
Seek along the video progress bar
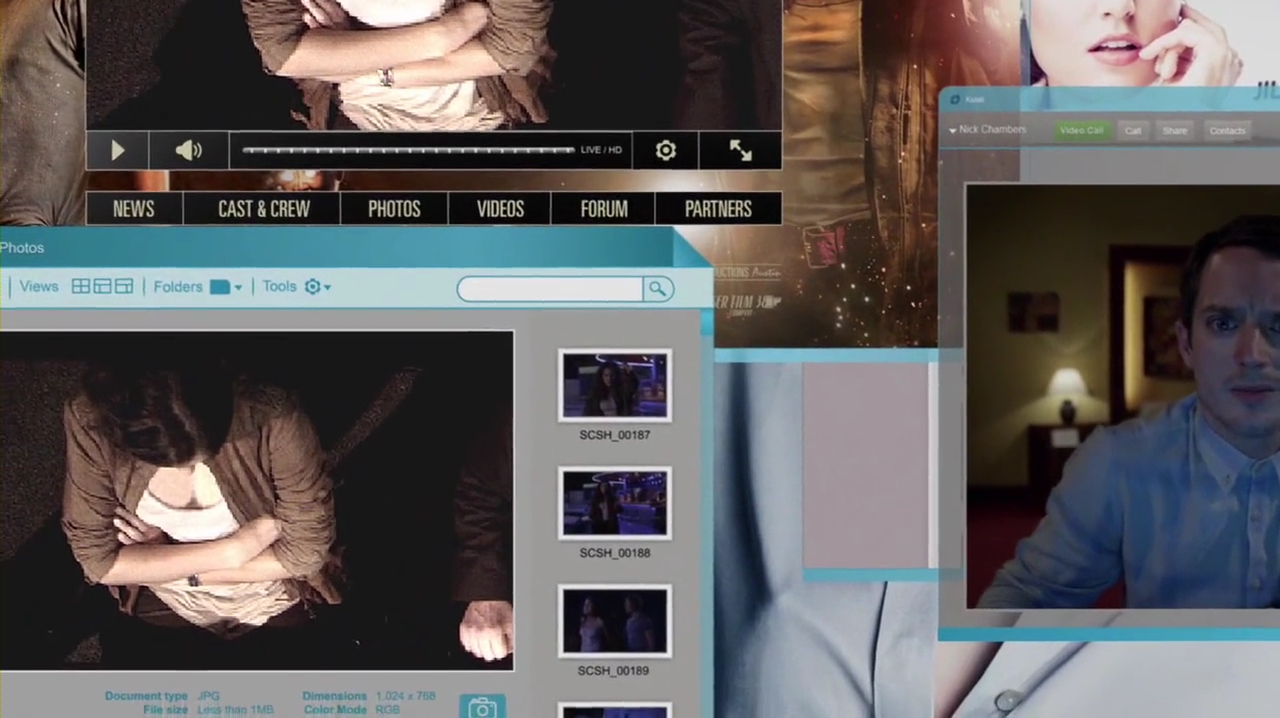[x=408, y=150]
